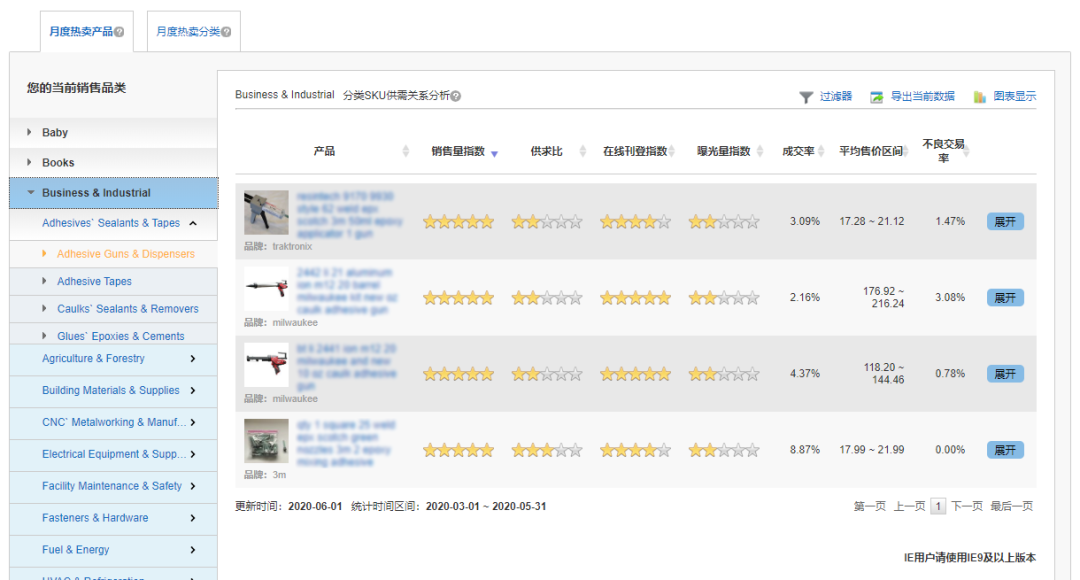Click 展开 button in 4.37% row
1080x580 pixels.
[x=1005, y=374]
